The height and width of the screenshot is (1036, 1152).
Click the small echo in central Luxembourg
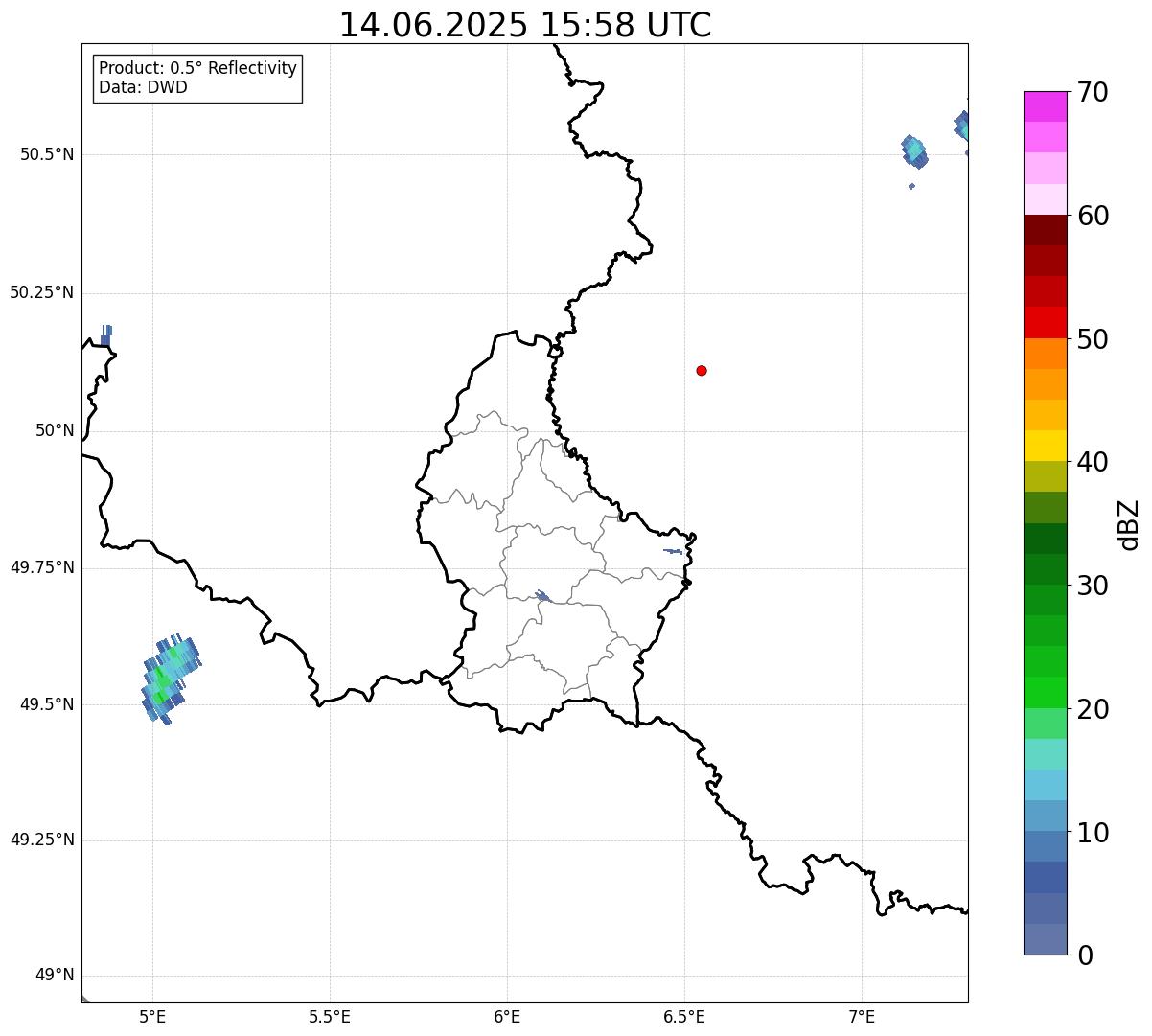click(x=542, y=596)
